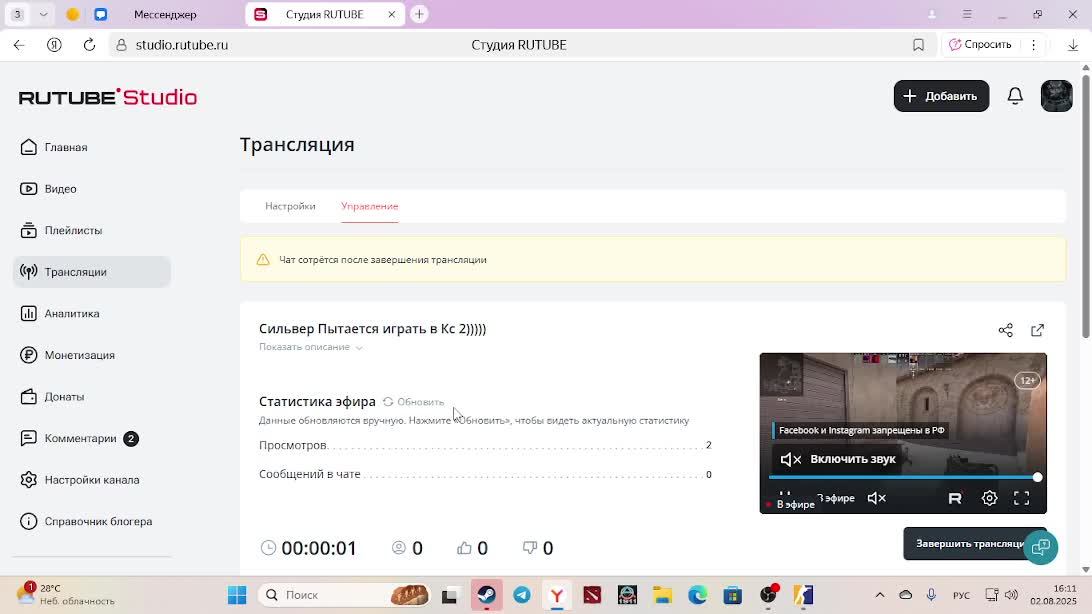
Task: Open the weather widget 28°C
Action: (67, 595)
